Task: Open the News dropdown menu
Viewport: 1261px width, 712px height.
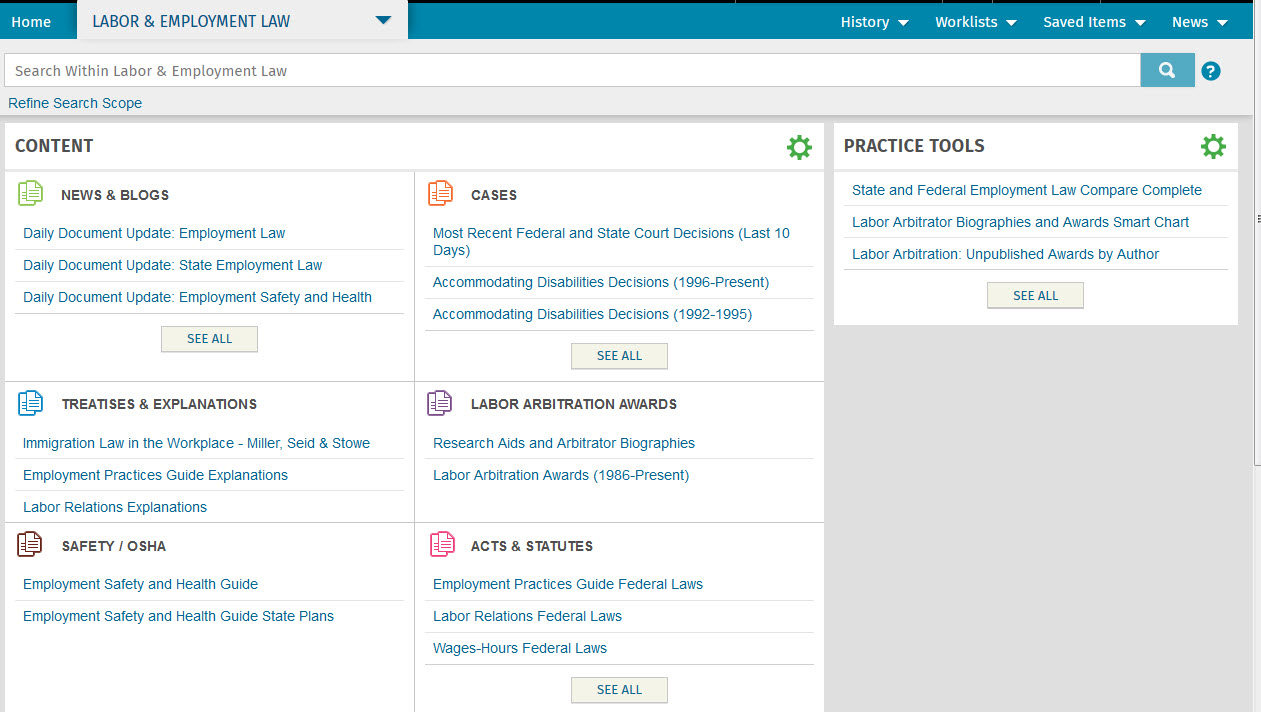Action: pos(1200,22)
